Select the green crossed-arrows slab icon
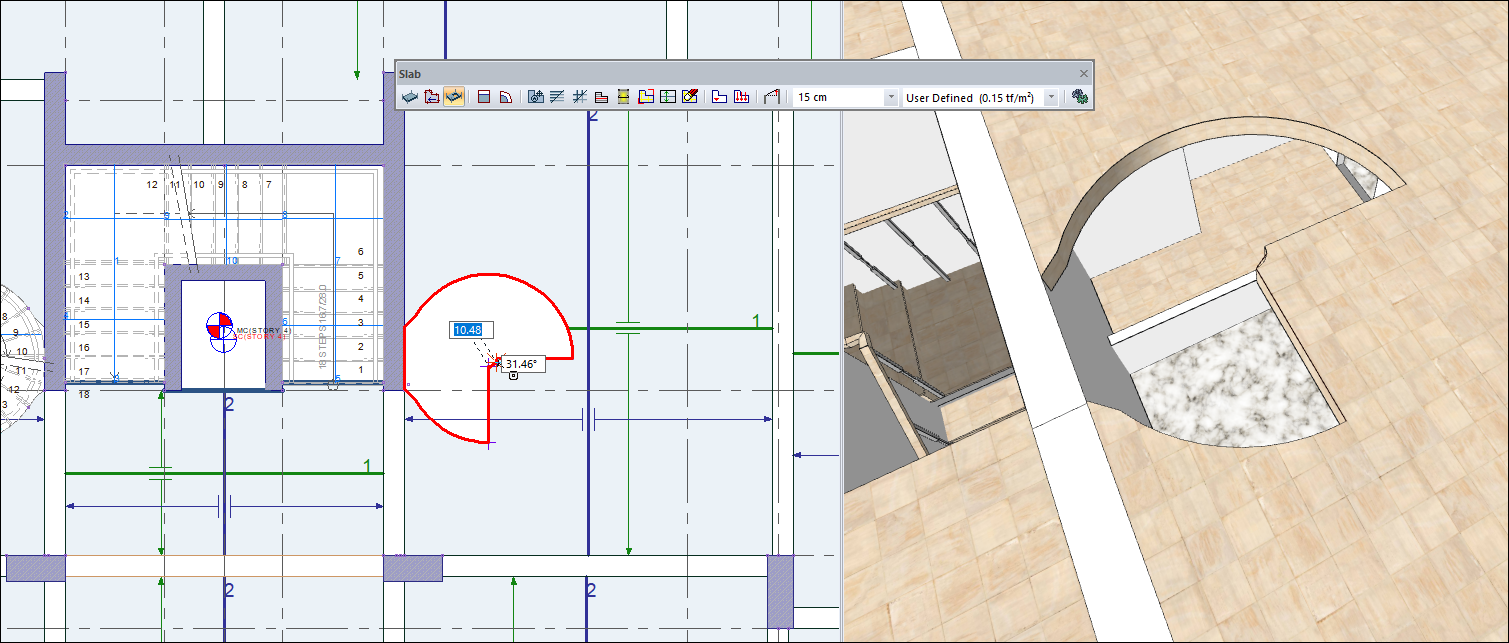 [x=667, y=97]
